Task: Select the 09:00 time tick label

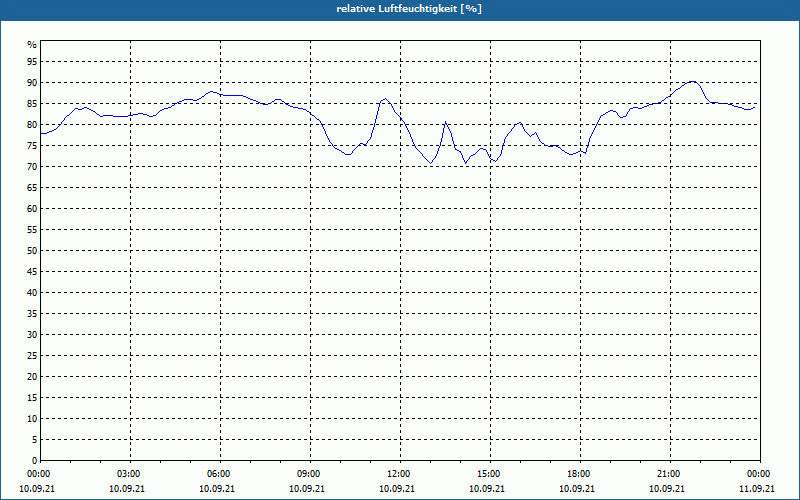Action: coord(310,474)
